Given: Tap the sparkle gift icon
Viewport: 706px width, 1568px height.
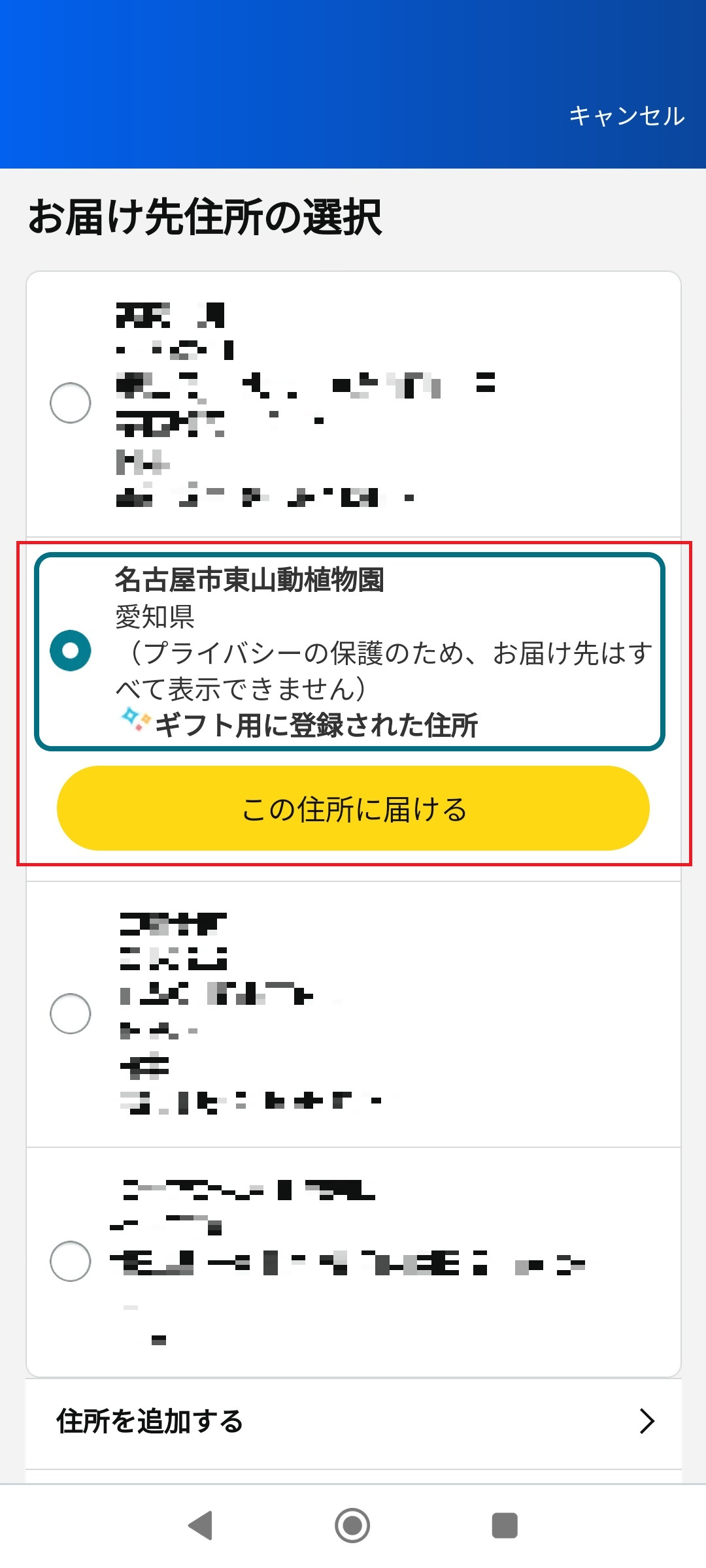Looking at the screenshot, I should (135, 720).
